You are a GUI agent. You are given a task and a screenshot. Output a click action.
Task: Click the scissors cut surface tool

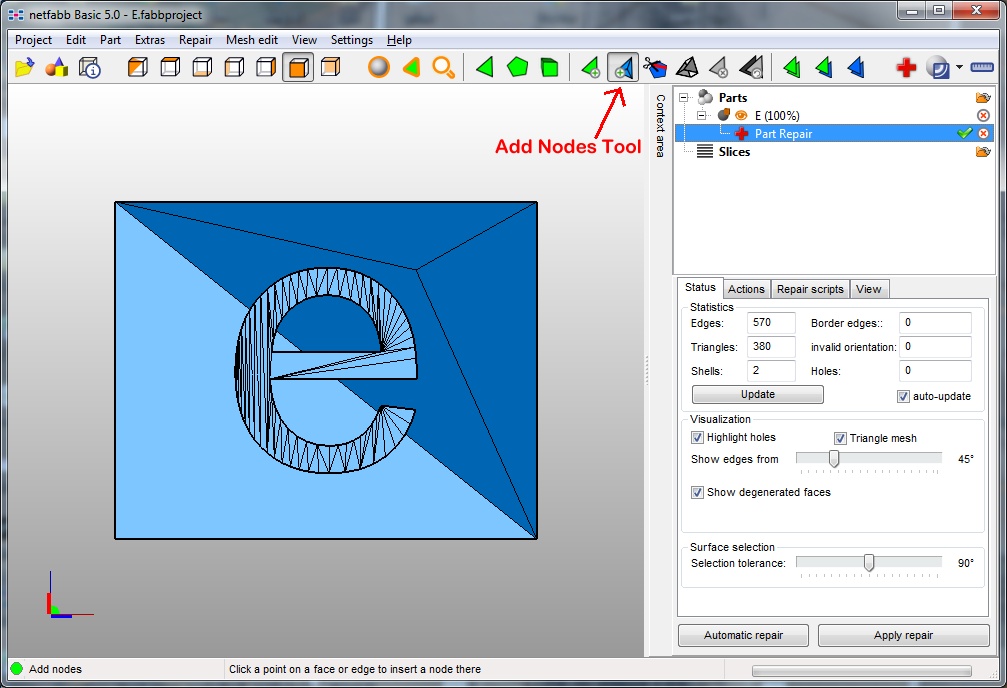(655, 67)
